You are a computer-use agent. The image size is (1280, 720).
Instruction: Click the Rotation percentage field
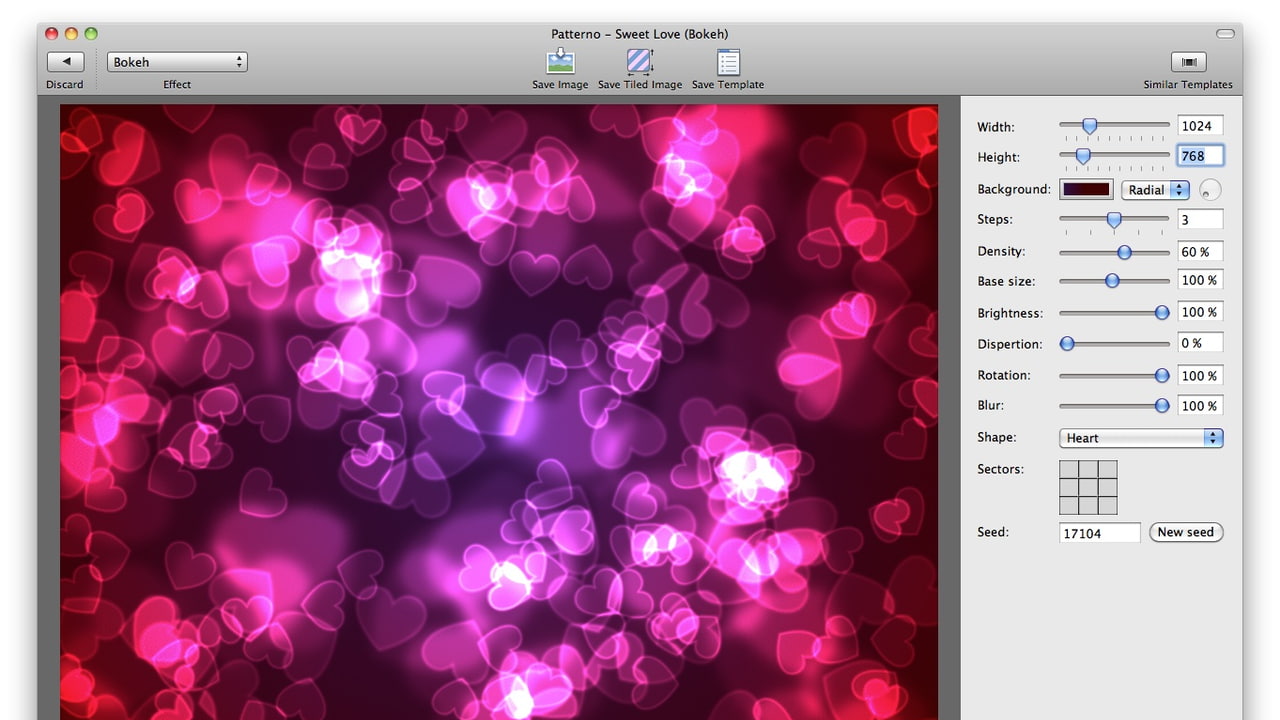[x=1200, y=375]
